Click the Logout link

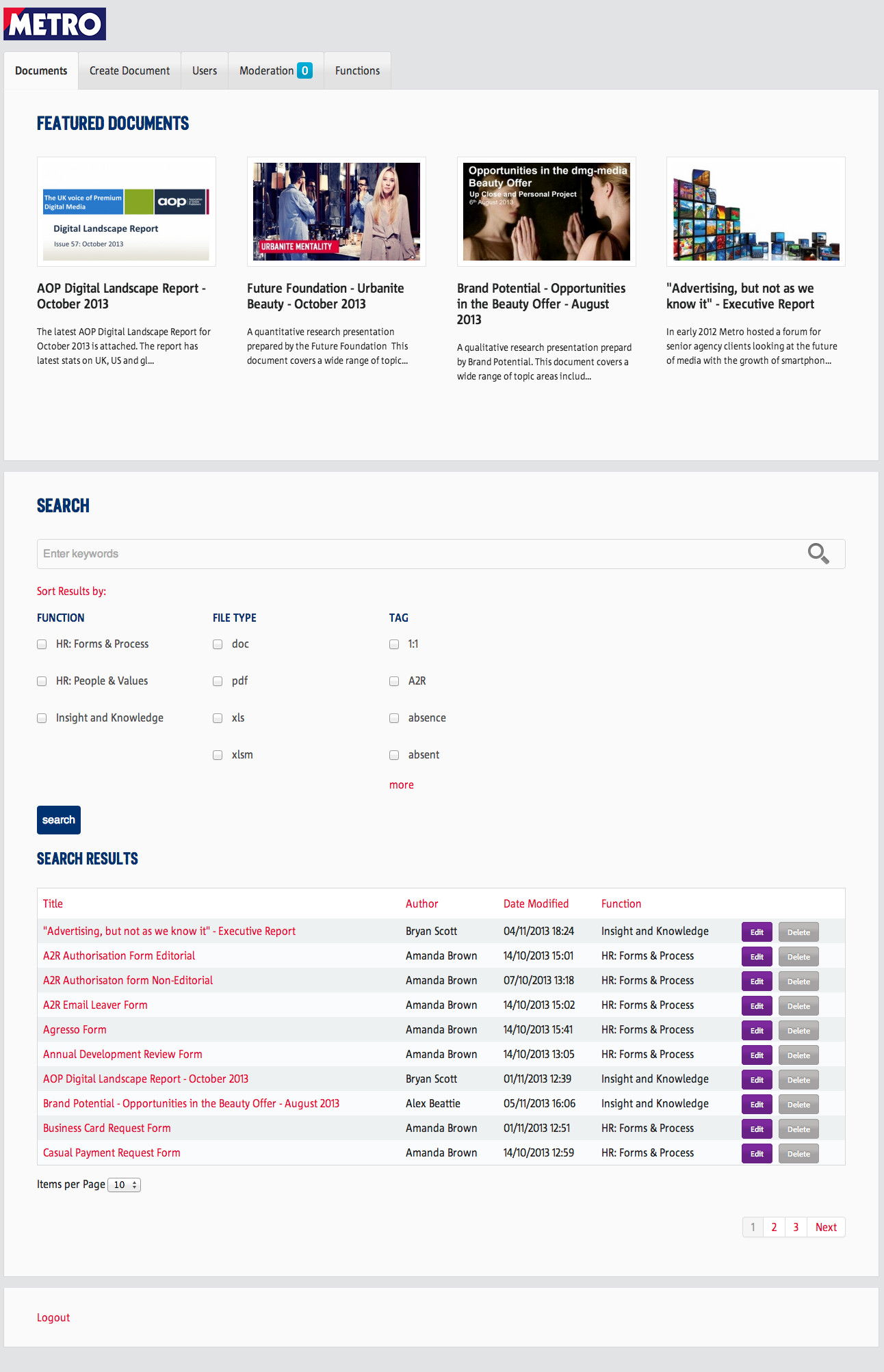pyautogui.click(x=53, y=1317)
